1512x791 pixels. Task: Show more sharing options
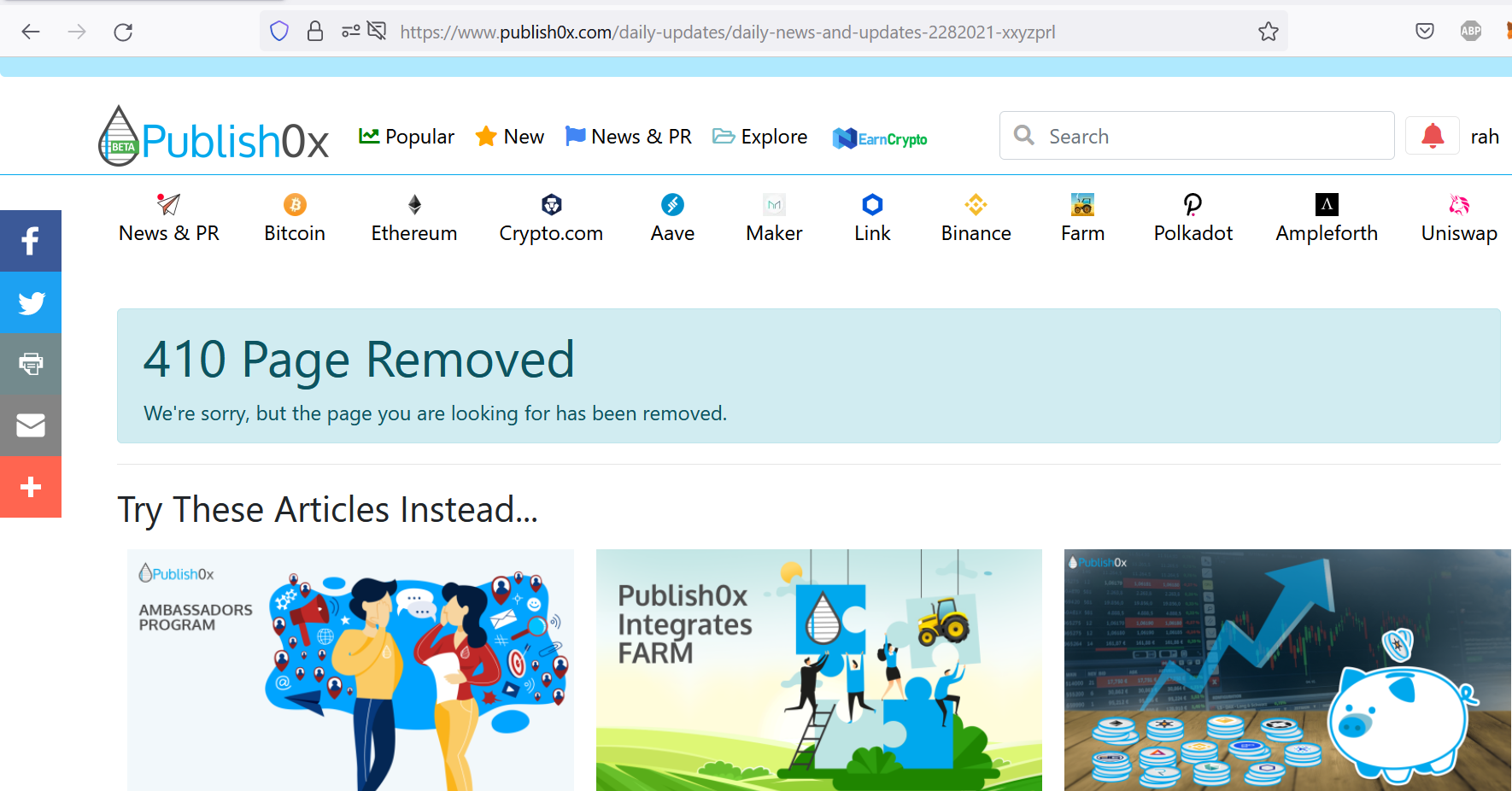click(x=31, y=487)
